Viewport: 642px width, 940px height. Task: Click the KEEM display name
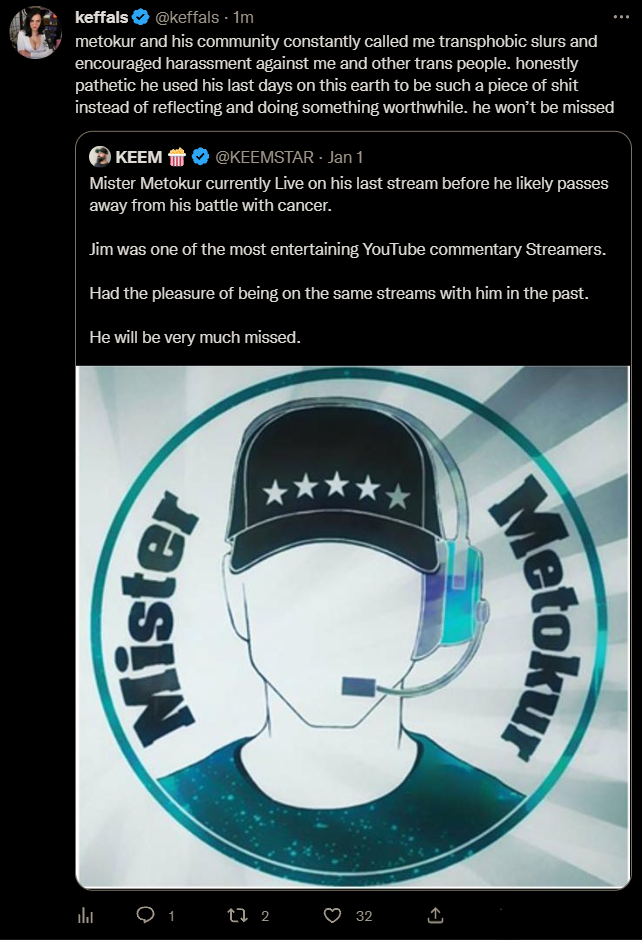[x=138, y=157]
